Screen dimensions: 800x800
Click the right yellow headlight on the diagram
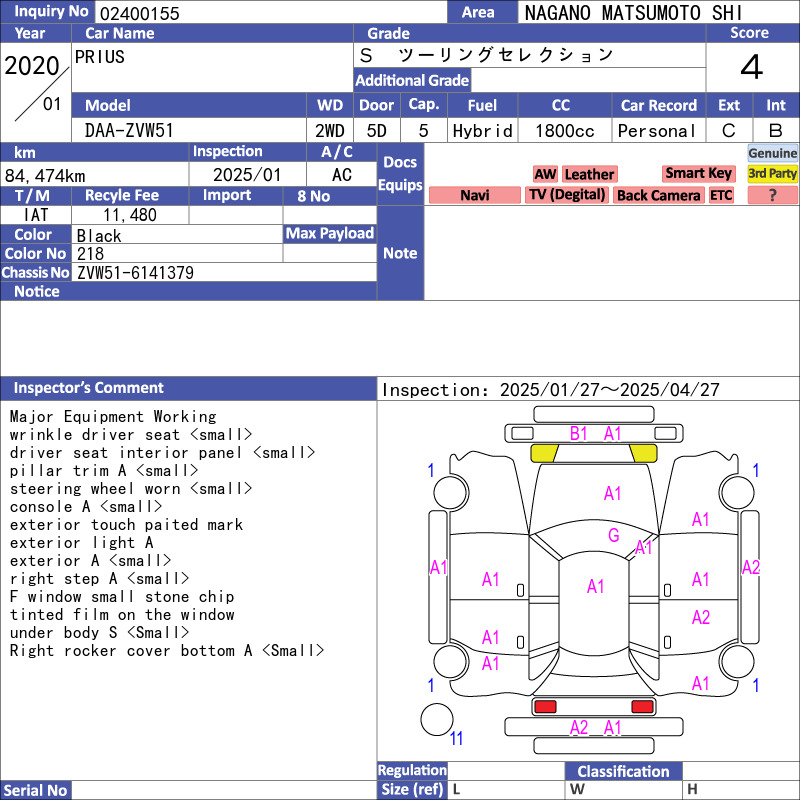click(x=641, y=453)
